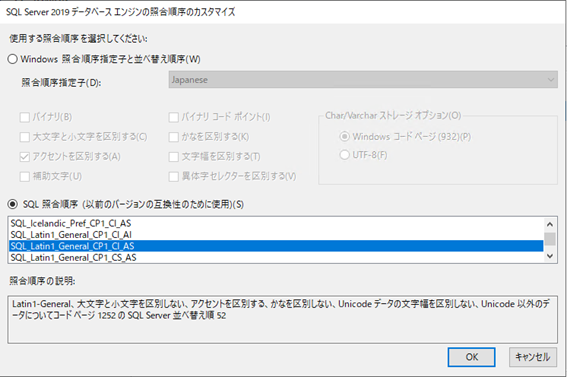
Task: Click the collation list scrollbar thumb
Action: [x=550, y=239]
